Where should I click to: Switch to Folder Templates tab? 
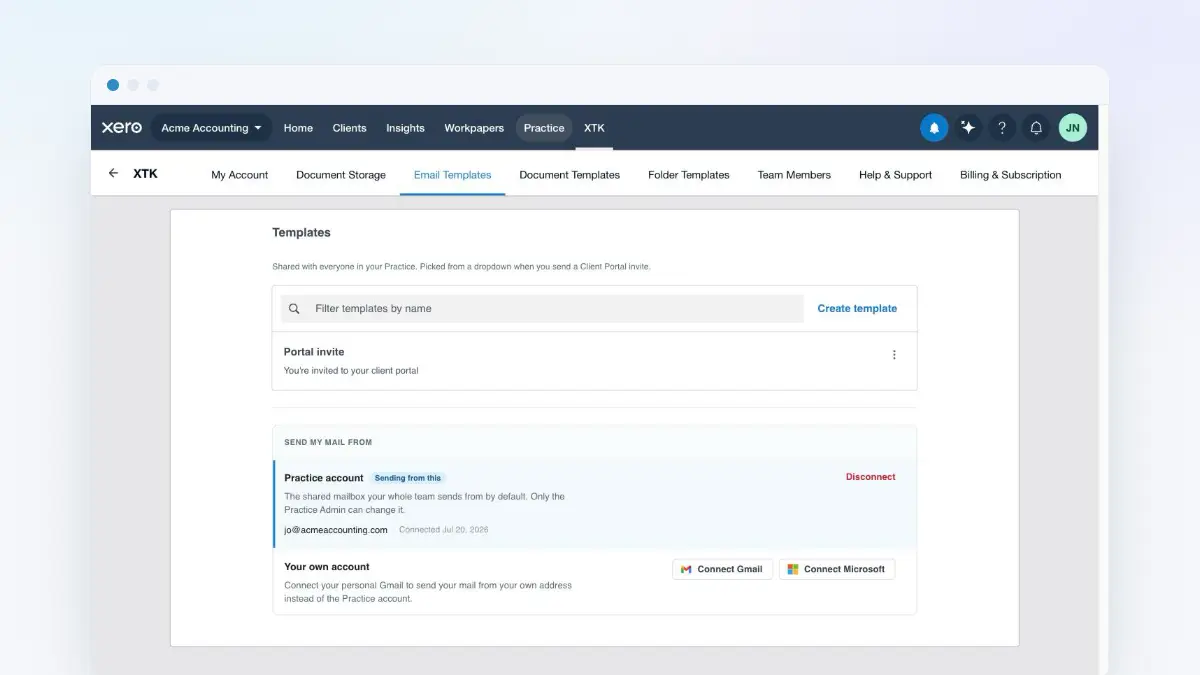tap(689, 175)
